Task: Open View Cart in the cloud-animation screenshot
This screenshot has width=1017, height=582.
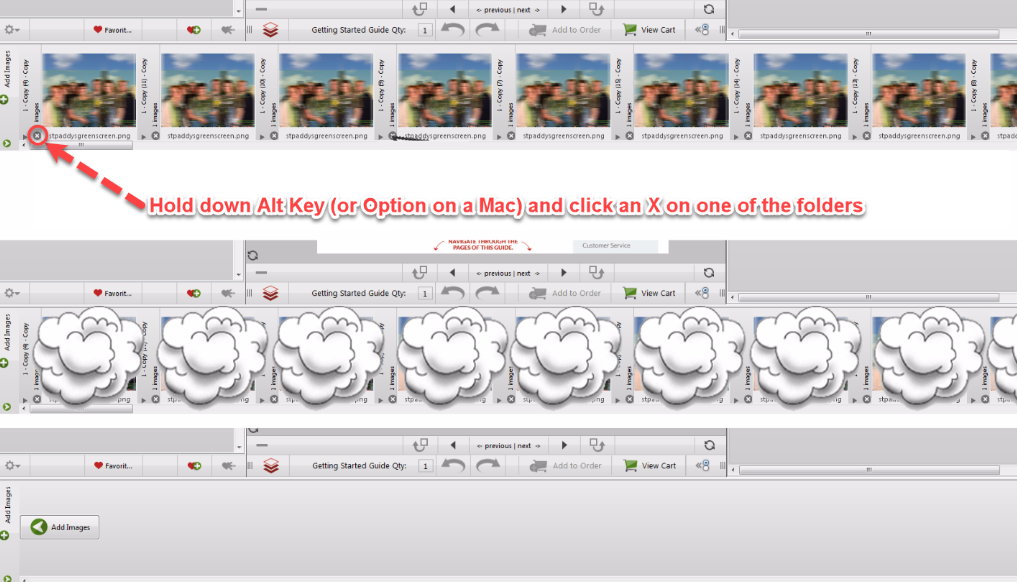Action: pos(649,293)
